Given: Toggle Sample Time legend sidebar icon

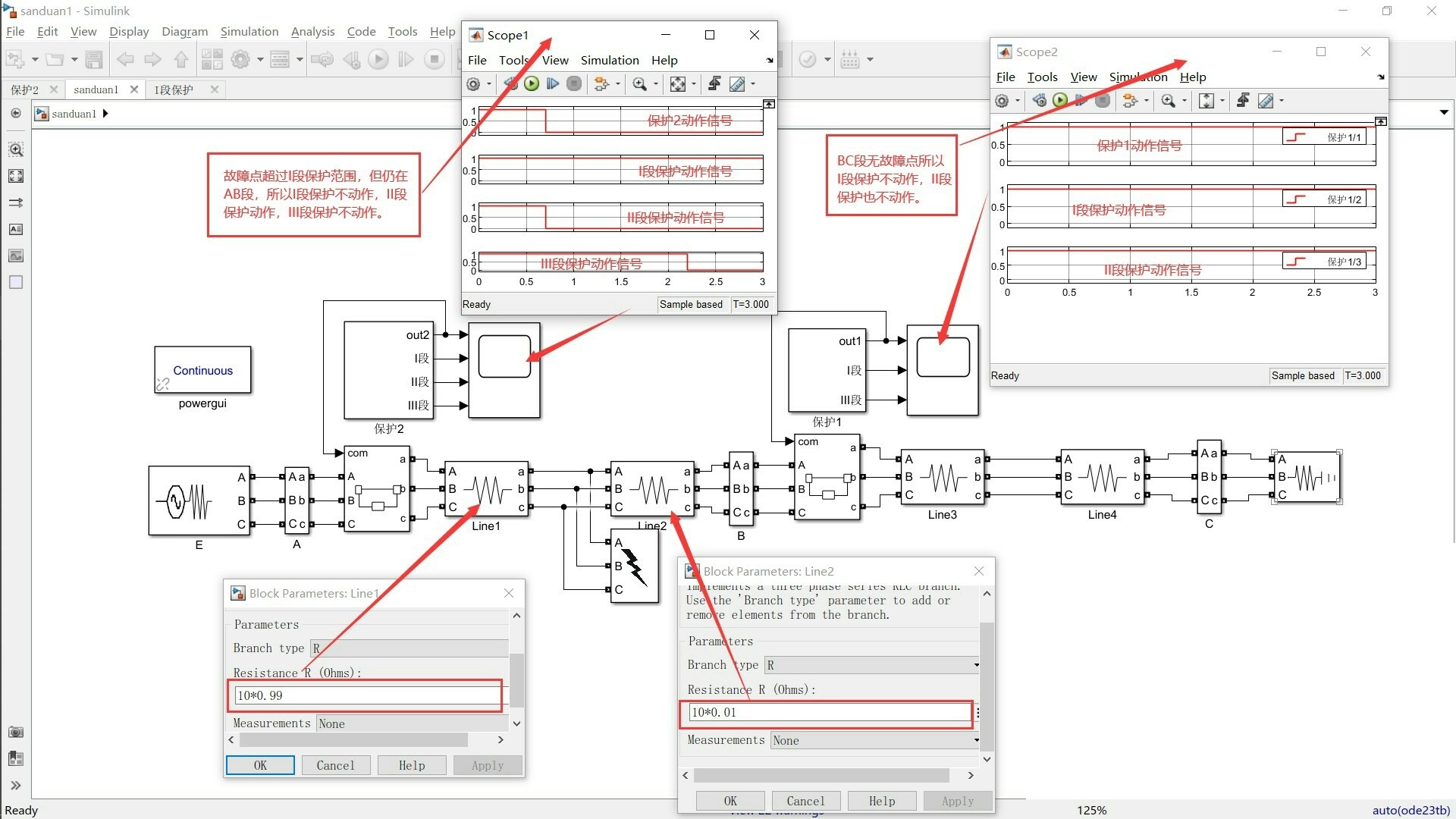Looking at the screenshot, I should pyautogui.click(x=15, y=202).
